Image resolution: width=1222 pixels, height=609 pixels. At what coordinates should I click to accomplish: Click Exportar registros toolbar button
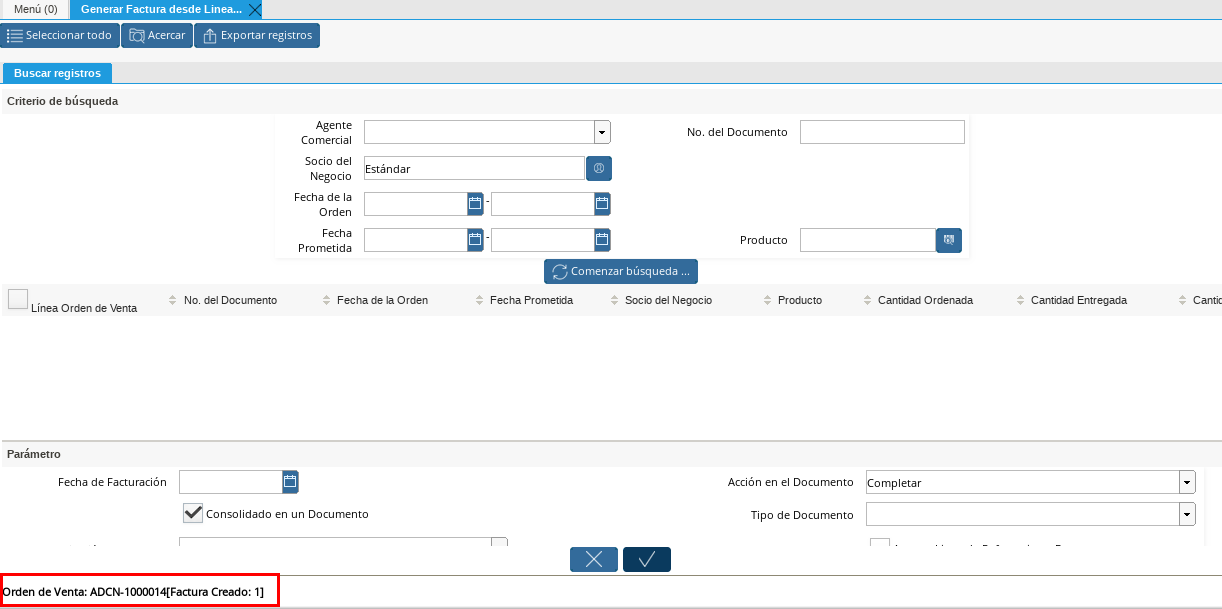[x=257, y=36]
